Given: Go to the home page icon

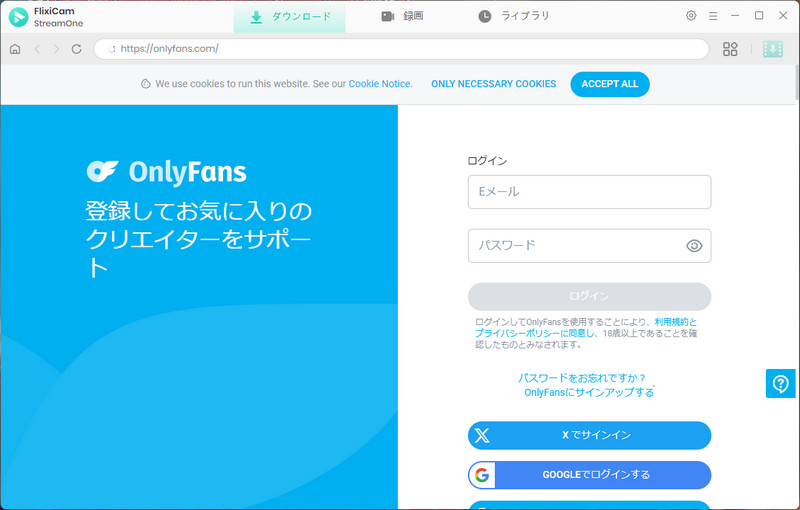Looking at the screenshot, I should [15, 49].
